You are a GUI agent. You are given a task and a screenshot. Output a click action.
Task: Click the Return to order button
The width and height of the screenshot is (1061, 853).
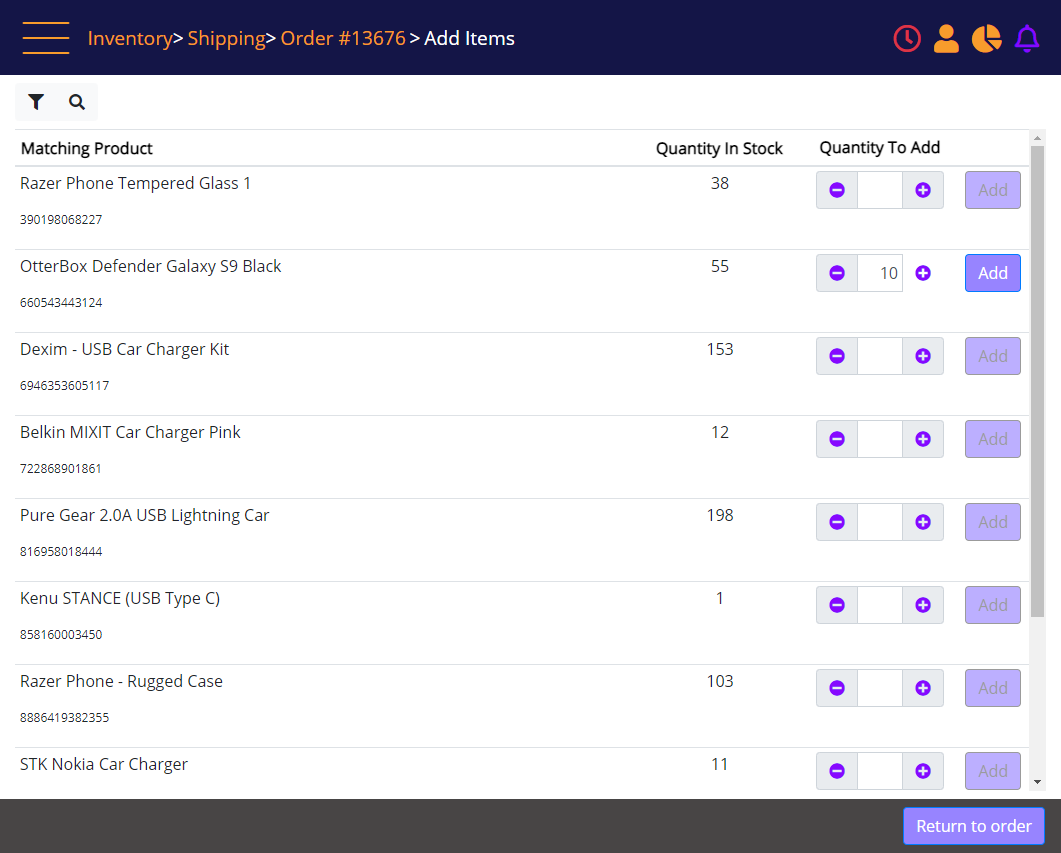(974, 826)
